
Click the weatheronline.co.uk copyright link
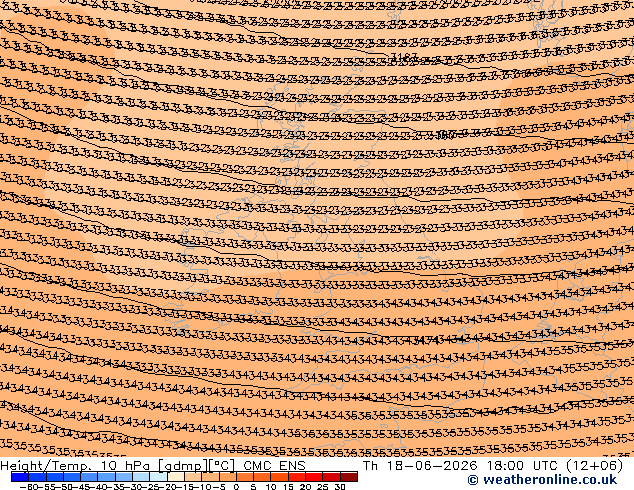tap(542, 480)
